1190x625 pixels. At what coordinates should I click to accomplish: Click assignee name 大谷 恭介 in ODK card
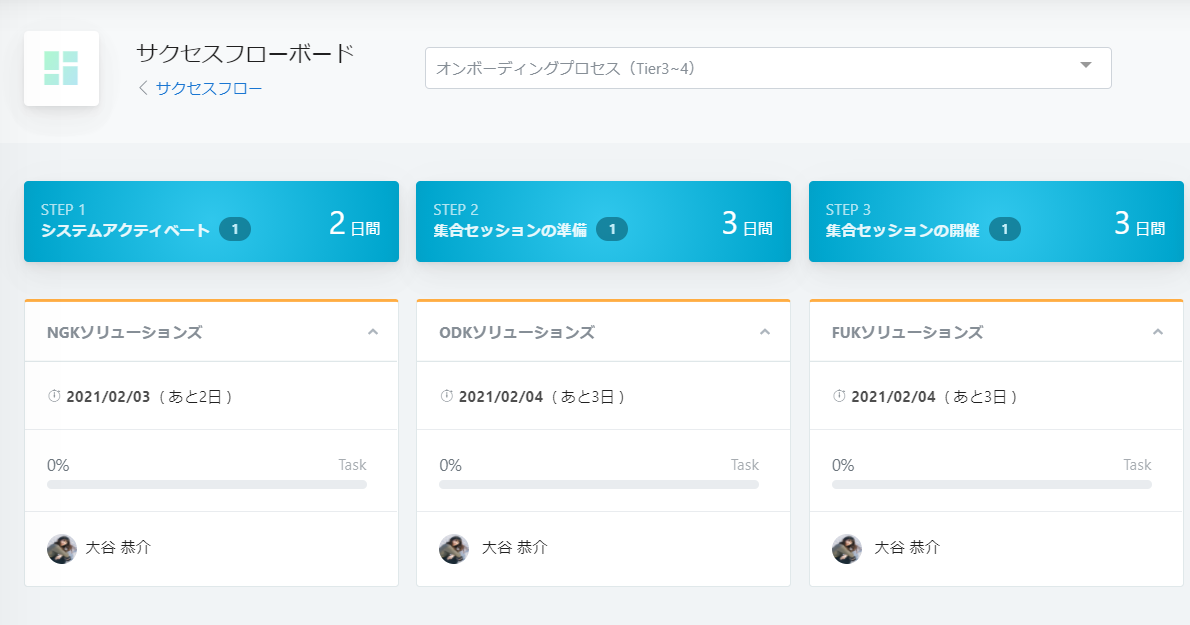(515, 548)
